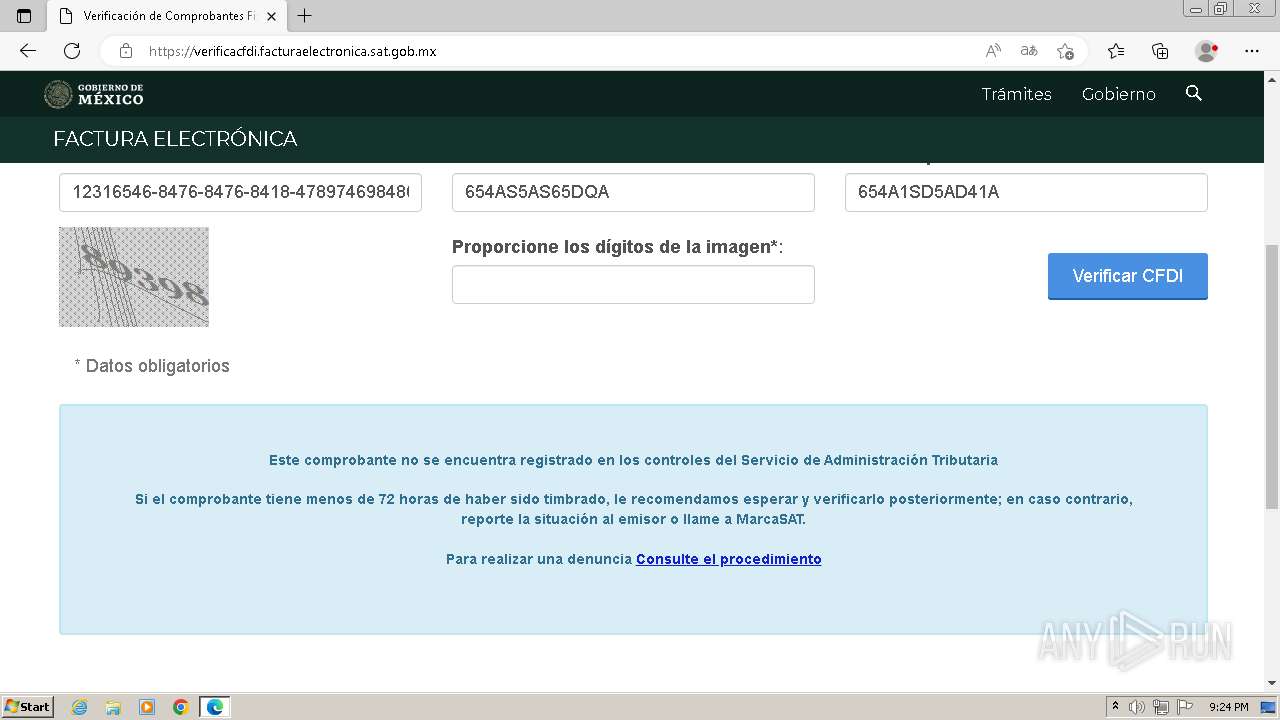Show hidden tray icons arrow
The width and height of the screenshot is (1280, 720).
pos(1115,707)
